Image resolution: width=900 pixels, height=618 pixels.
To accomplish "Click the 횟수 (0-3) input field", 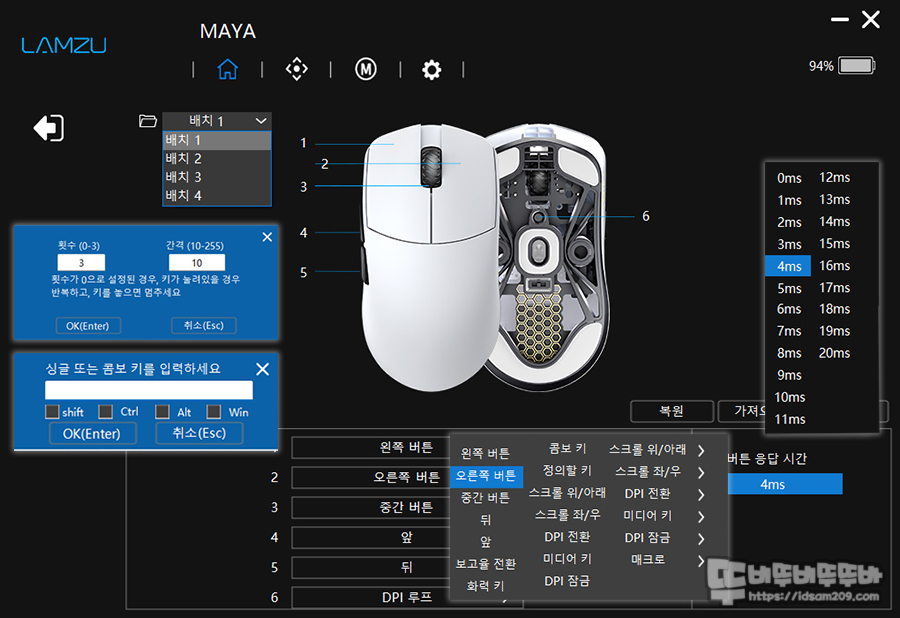I will 81,263.
